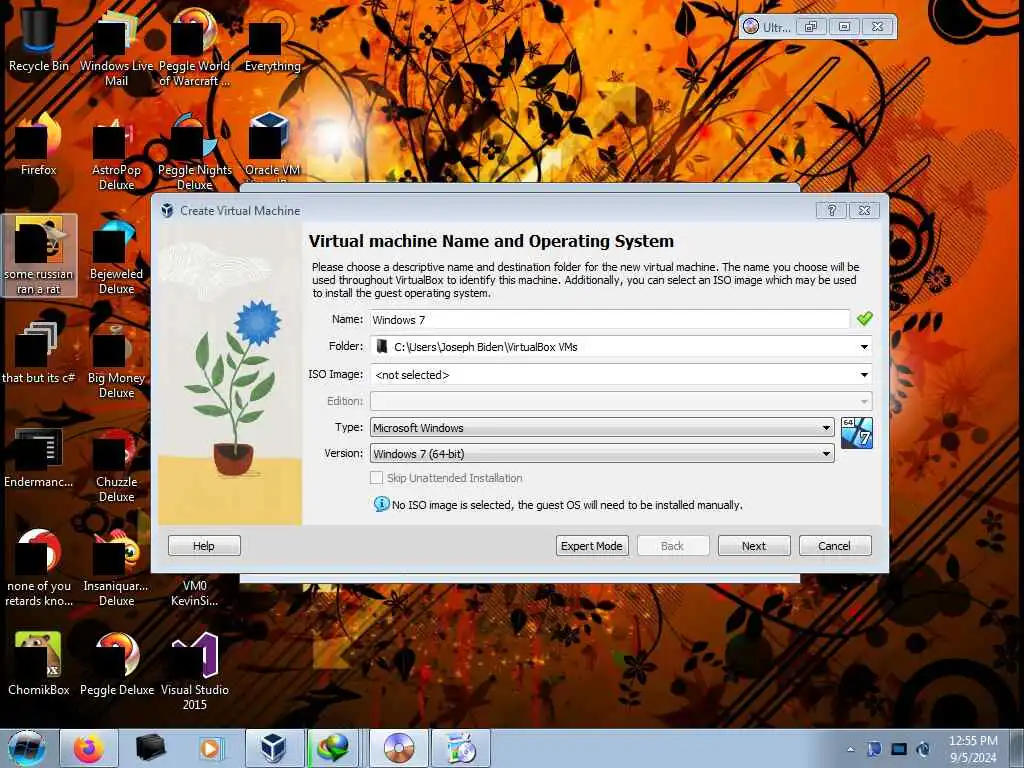Click the taskbar clock showing 12:55 PM

pos(973,749)
